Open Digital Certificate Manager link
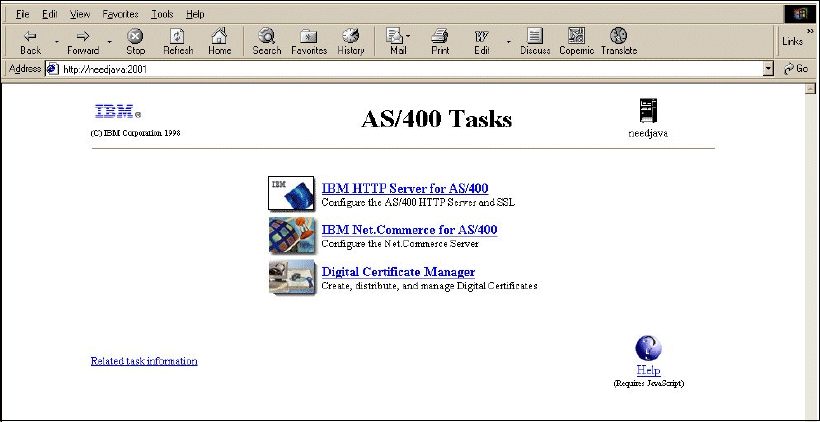The image size is (820, 422). 398,272
